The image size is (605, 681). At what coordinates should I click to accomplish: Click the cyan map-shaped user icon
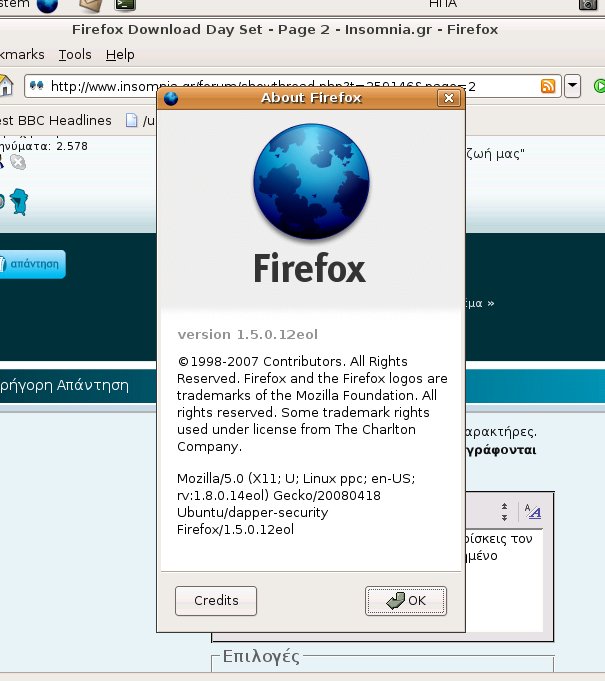pos(19,202)
